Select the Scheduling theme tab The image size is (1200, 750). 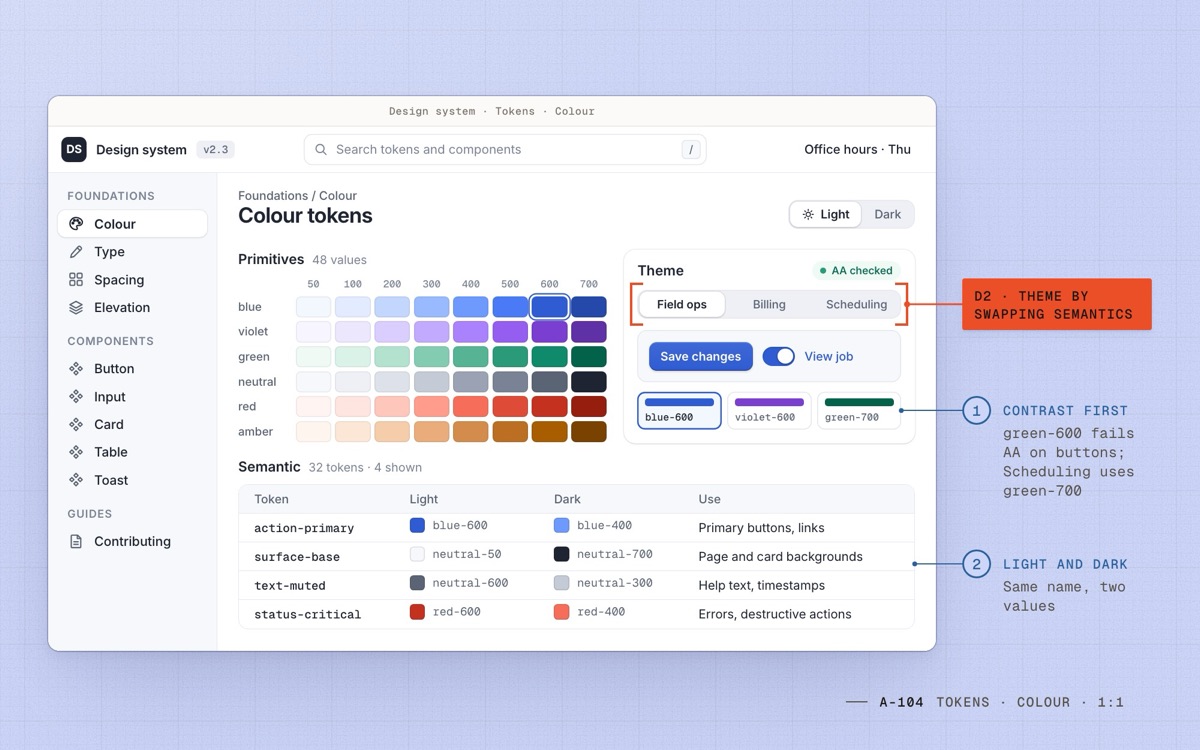coord(856,304)
